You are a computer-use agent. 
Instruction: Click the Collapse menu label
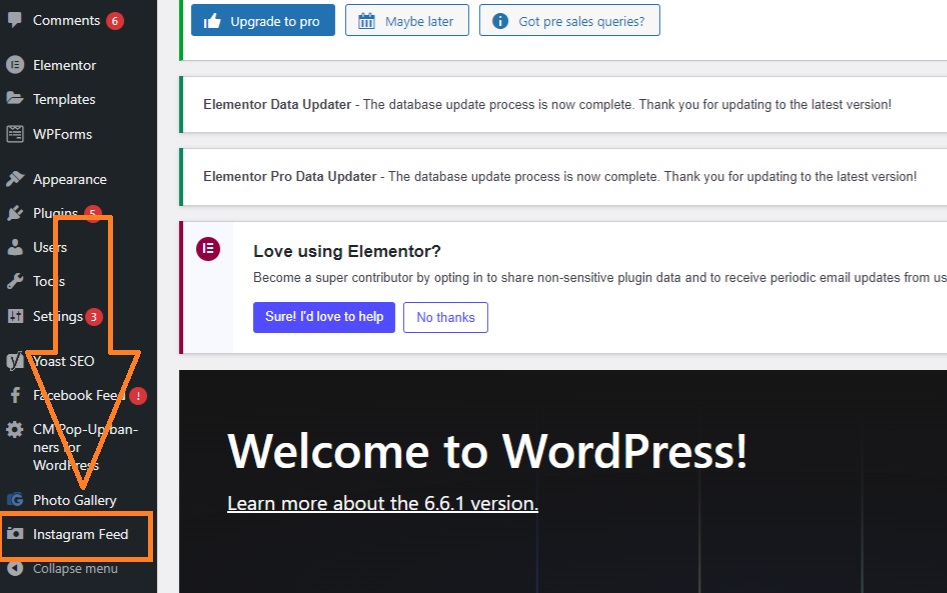(75, 568)
